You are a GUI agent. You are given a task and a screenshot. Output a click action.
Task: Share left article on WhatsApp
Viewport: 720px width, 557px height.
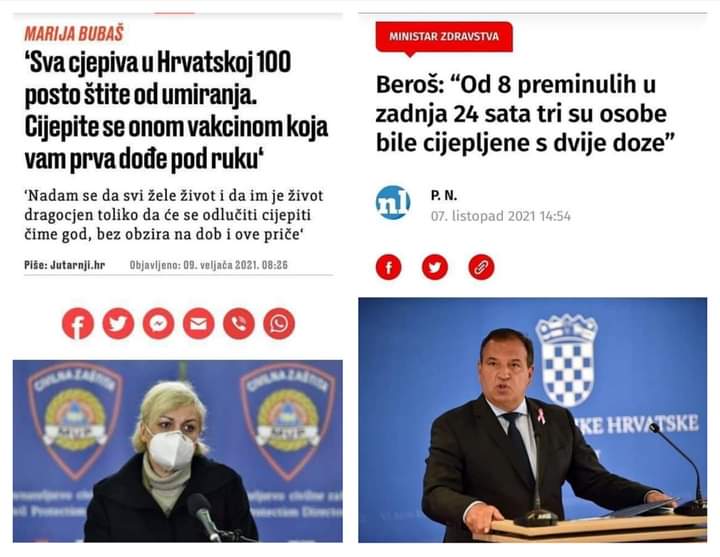pyautogui.click(x=279, y=324)
